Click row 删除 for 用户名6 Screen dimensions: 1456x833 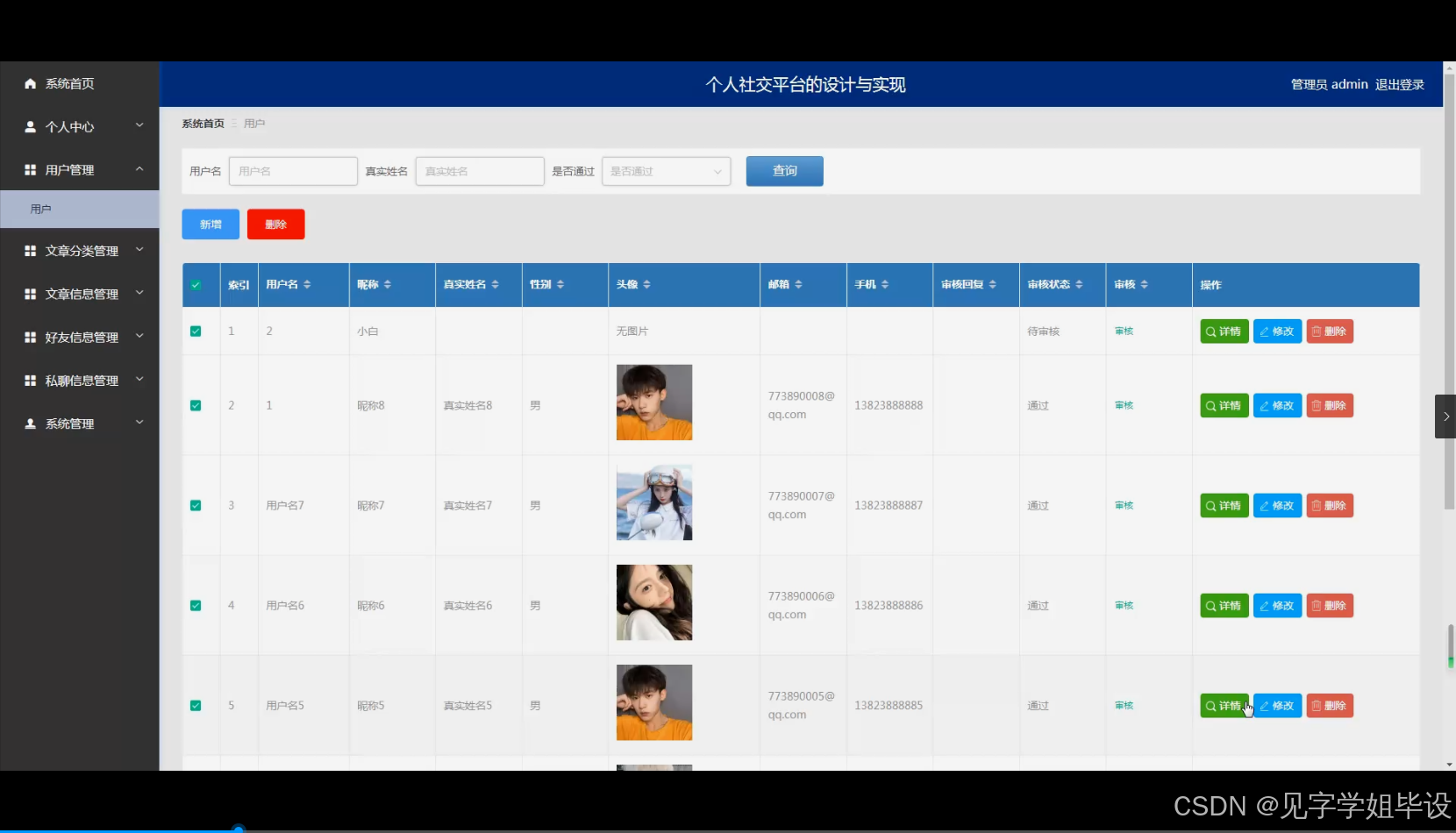coord(1330,605)
